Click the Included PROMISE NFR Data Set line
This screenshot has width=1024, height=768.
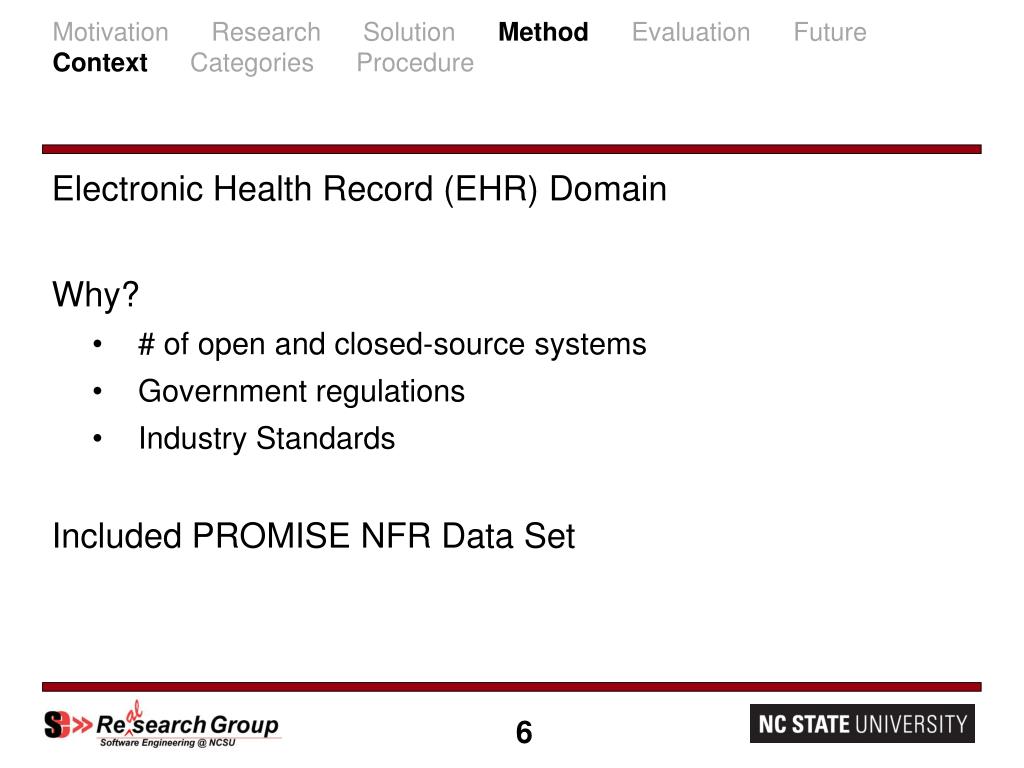pos(313,536)
